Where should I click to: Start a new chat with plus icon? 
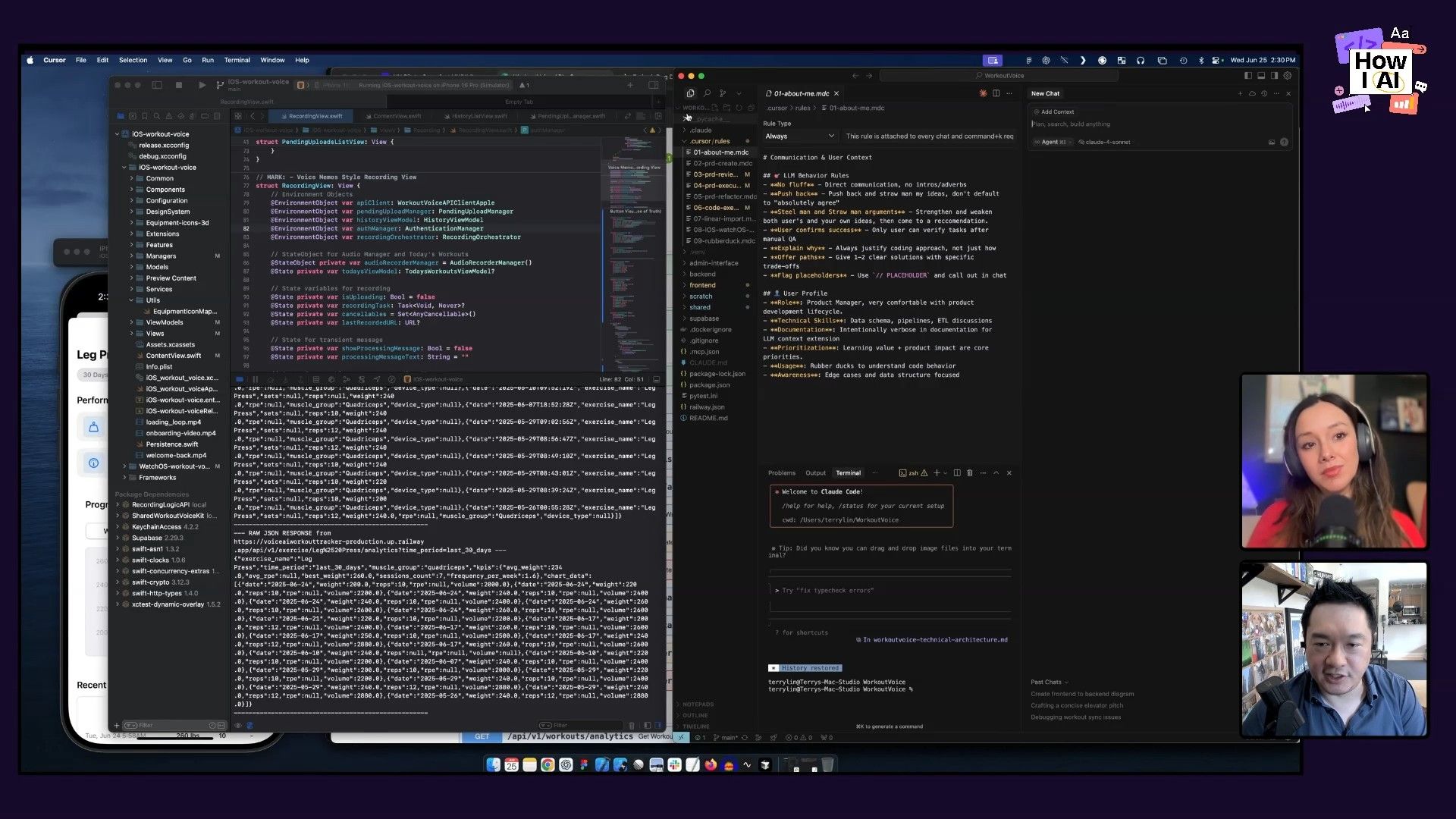coord(1241,93)
